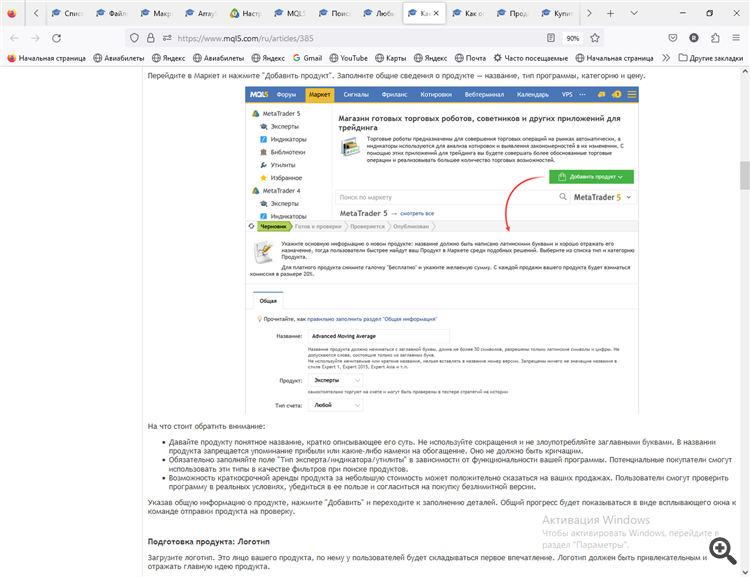Switch to the "Купит" tab

point(557,13)
